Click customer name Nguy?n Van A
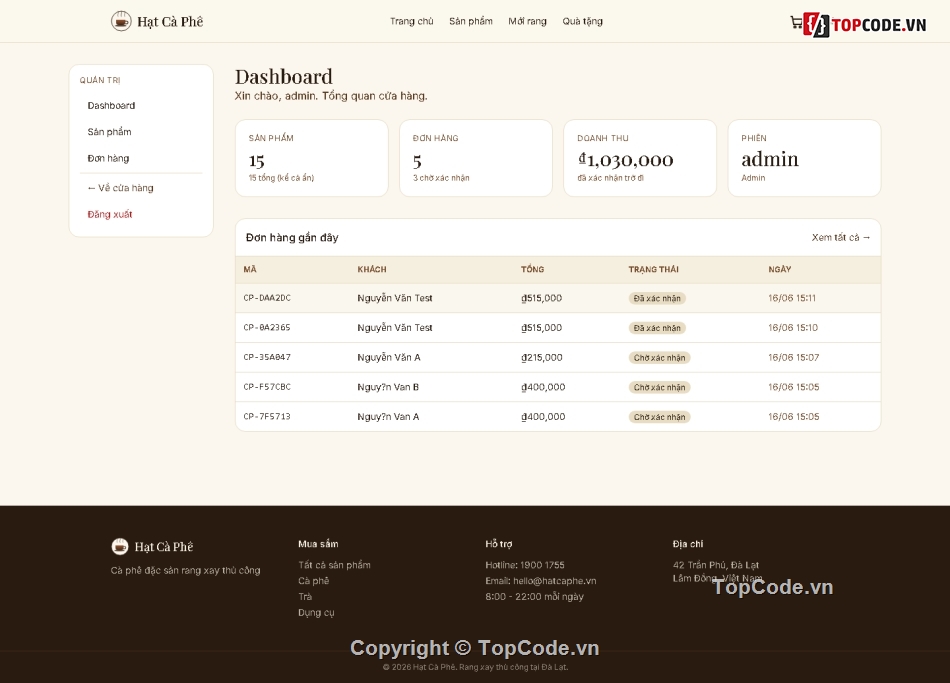The width and height of the screenshot is (950, 683). tap(388, 417)
